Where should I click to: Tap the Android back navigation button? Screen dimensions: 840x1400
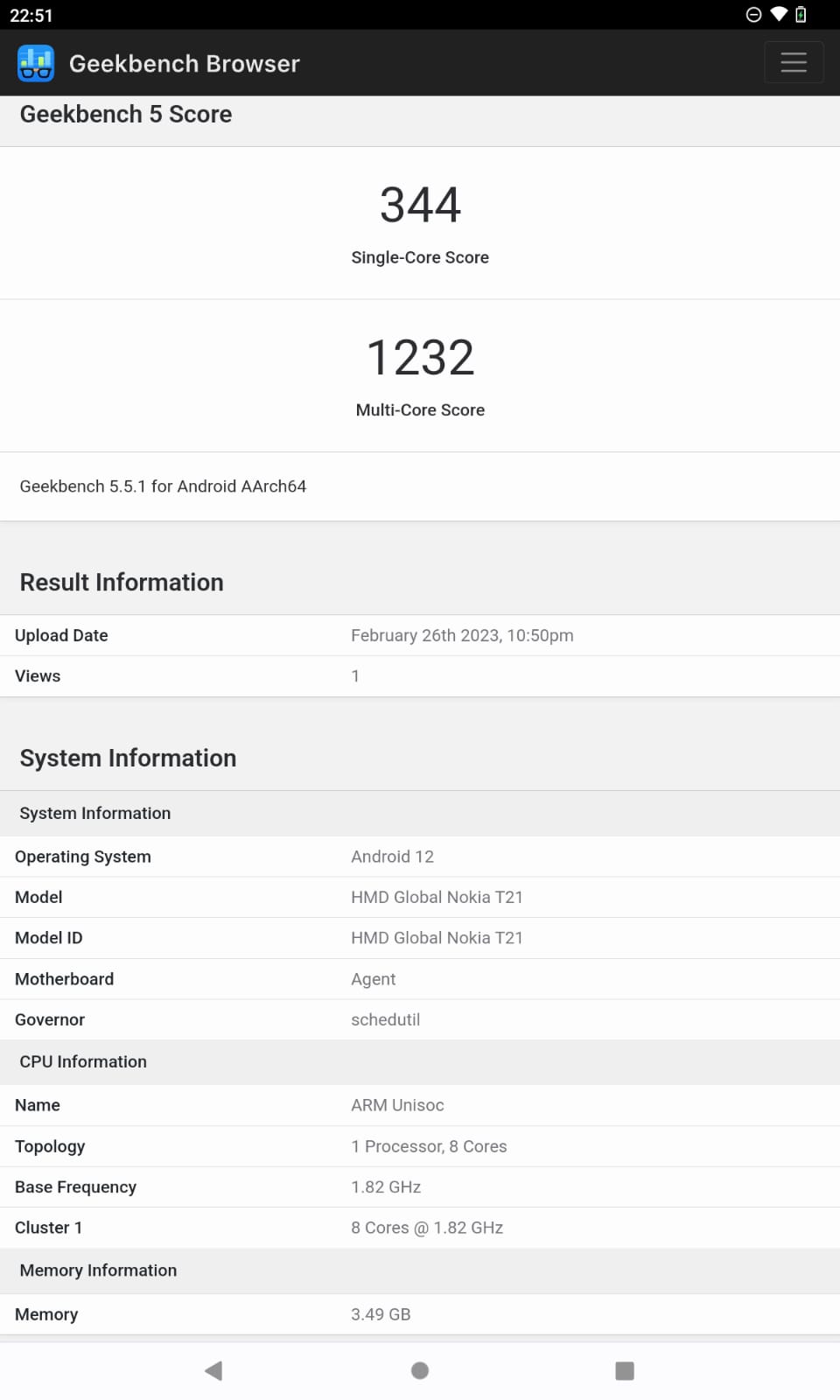coord(213,1370)
